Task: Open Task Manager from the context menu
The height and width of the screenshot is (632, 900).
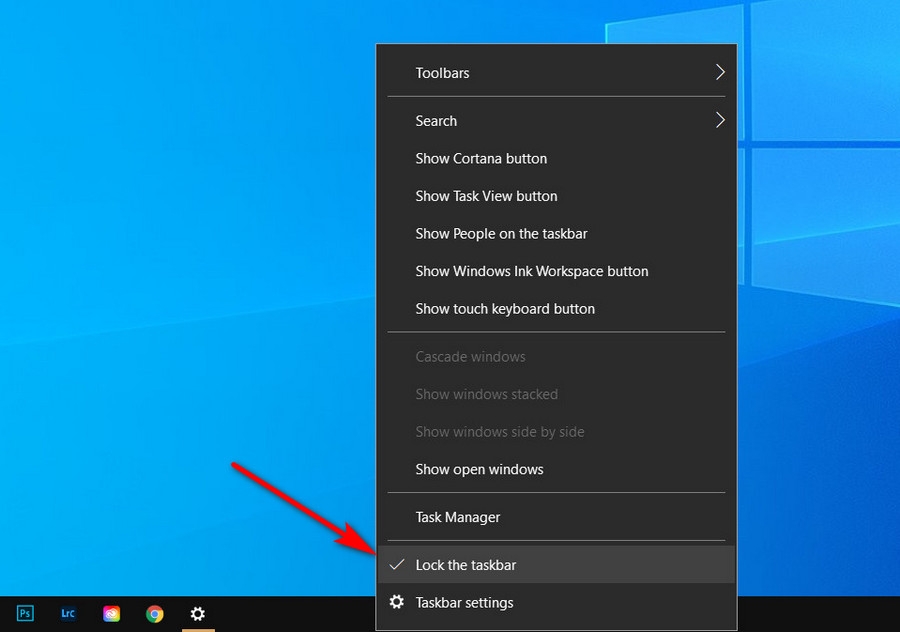Action: tap(457, 517)
